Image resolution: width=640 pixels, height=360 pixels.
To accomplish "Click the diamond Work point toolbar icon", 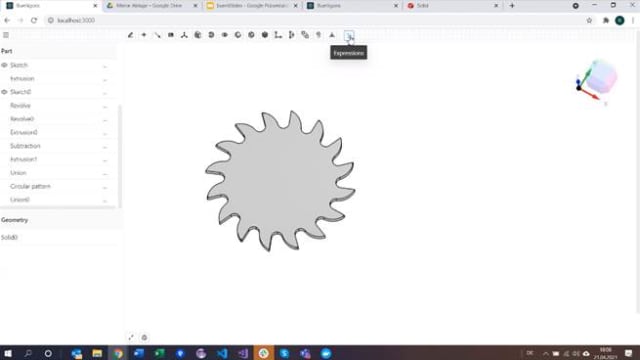I will click(x=144, y=35).
